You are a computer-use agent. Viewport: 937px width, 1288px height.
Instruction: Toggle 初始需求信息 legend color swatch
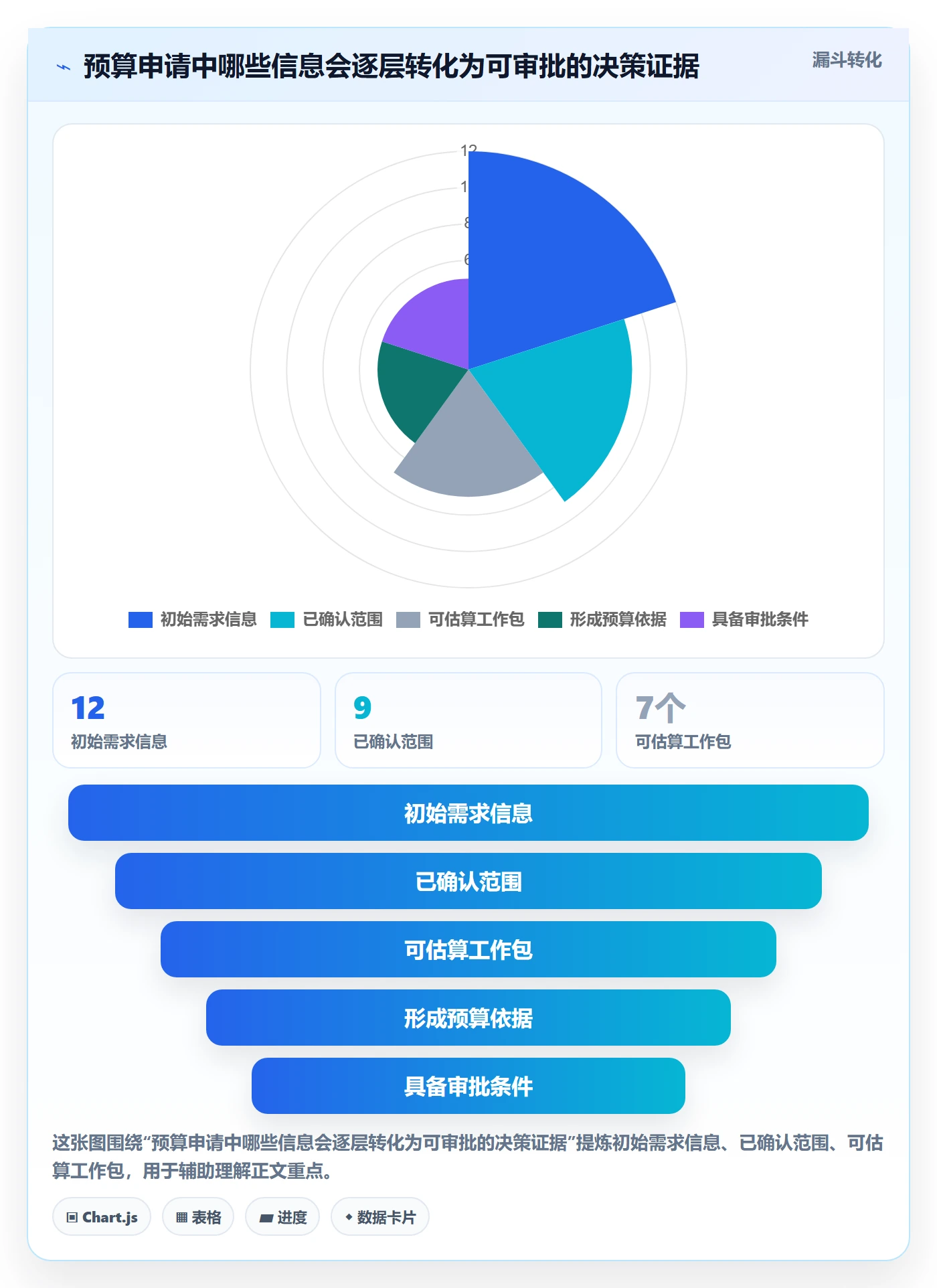point(140,620)
